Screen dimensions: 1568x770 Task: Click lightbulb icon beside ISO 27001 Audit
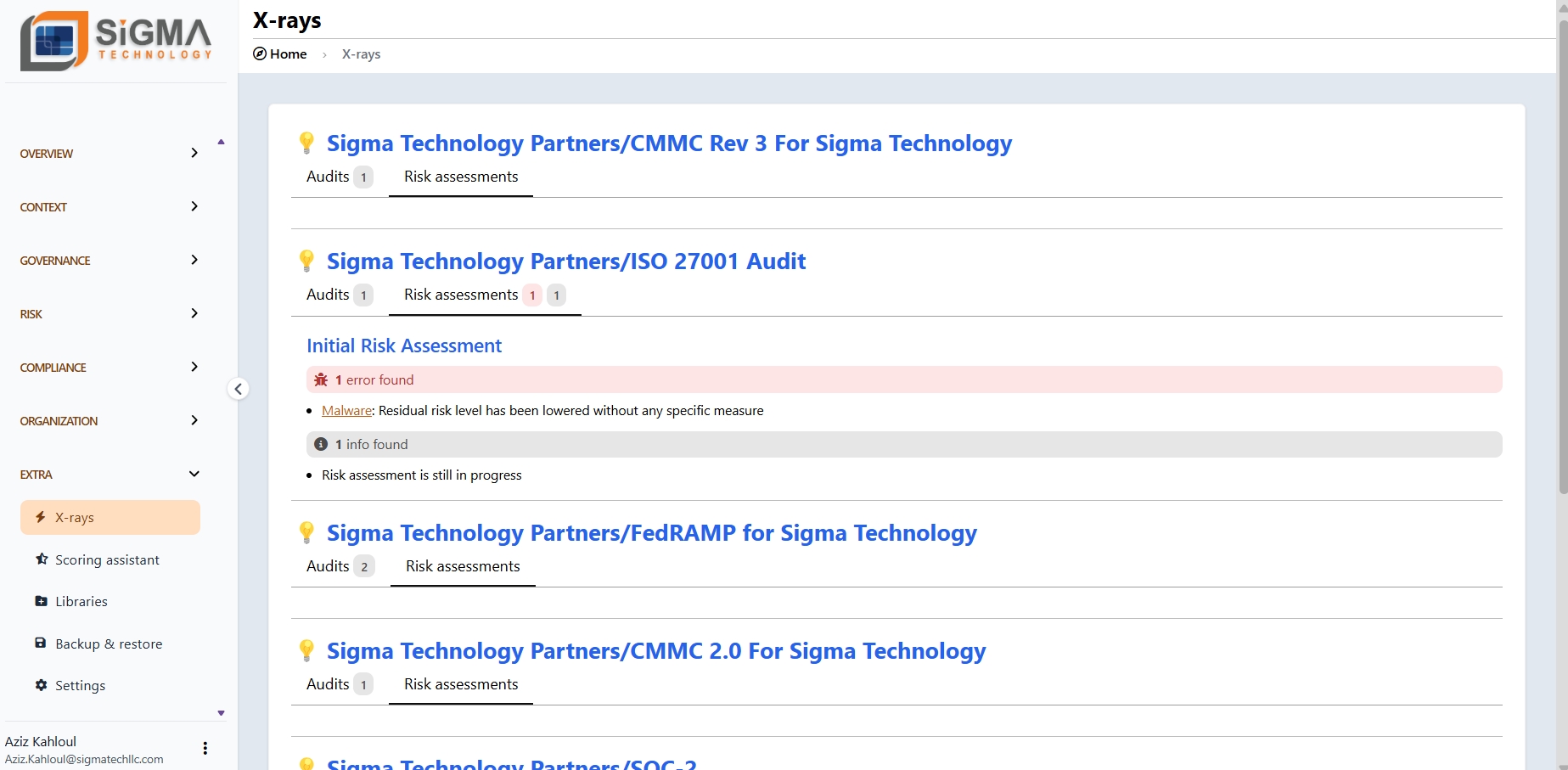tap(306, 261)
